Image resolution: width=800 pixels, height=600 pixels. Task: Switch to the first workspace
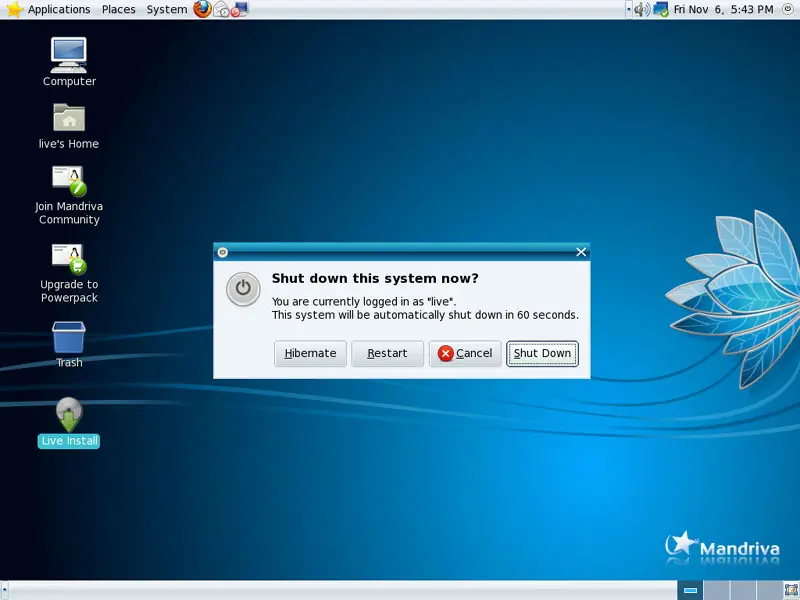click(690, 590)
